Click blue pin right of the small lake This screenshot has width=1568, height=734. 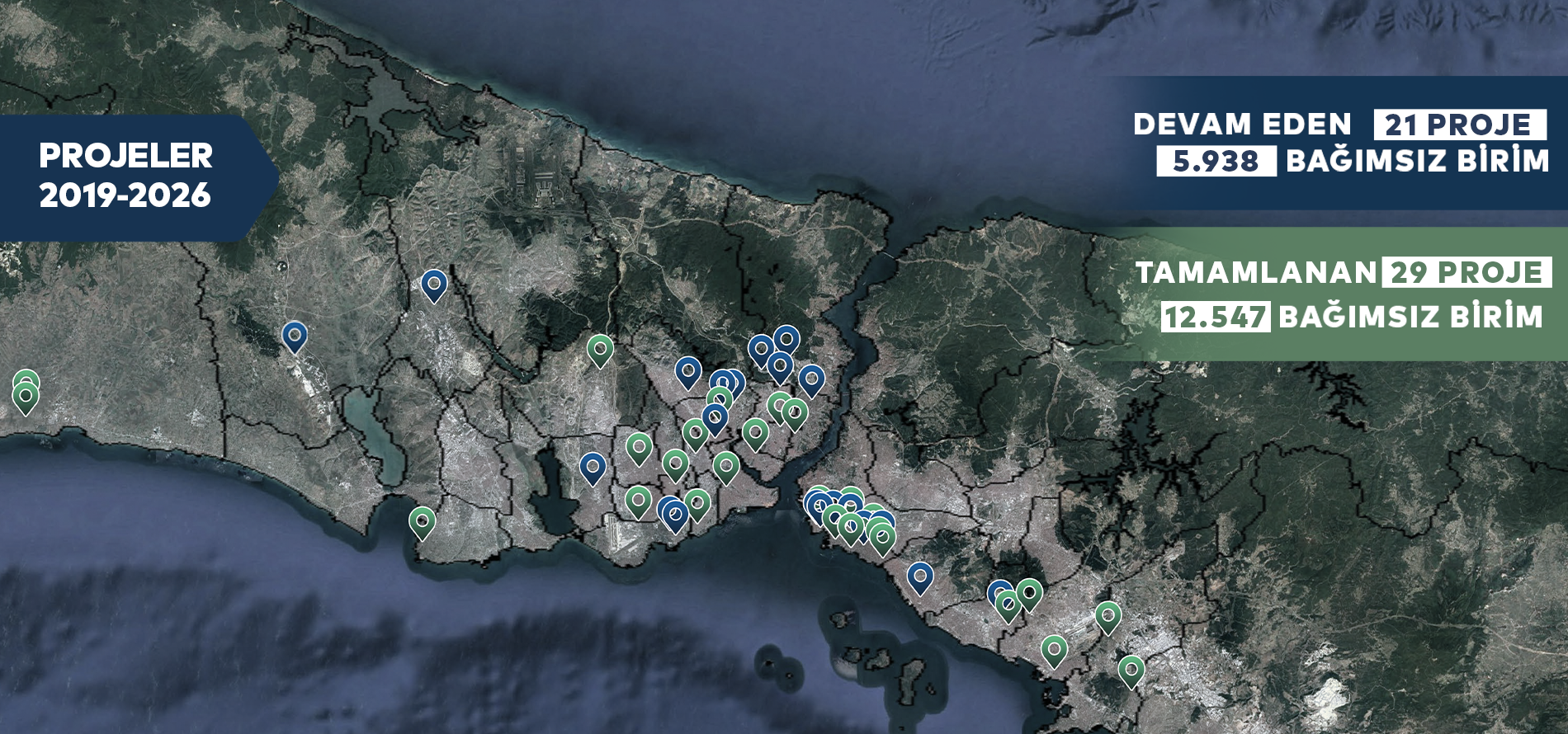pyautogui.click(x=593, y=467)
